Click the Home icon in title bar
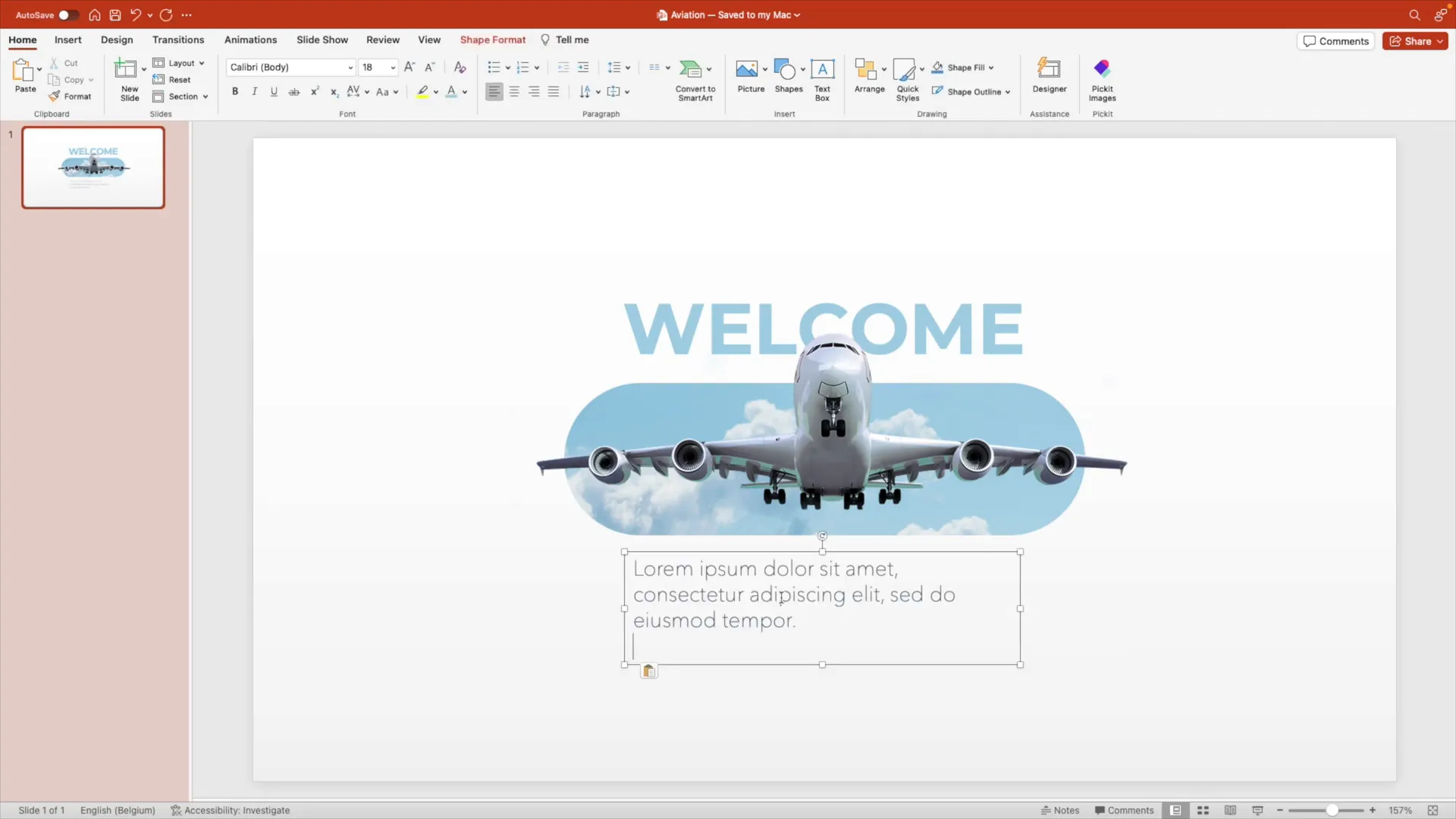The width and height of the screenshot is (1456, 819). (95, 15)
